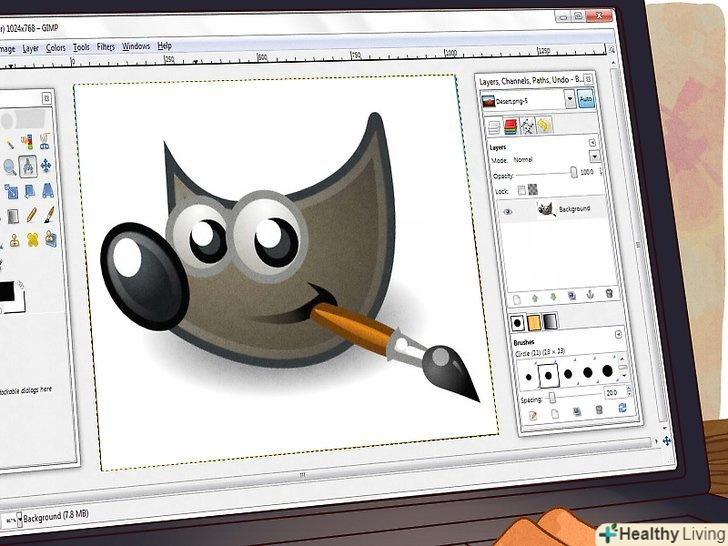728x546 pixels.
Task: Open the Windows menu
Action: [x=136, y=46]
